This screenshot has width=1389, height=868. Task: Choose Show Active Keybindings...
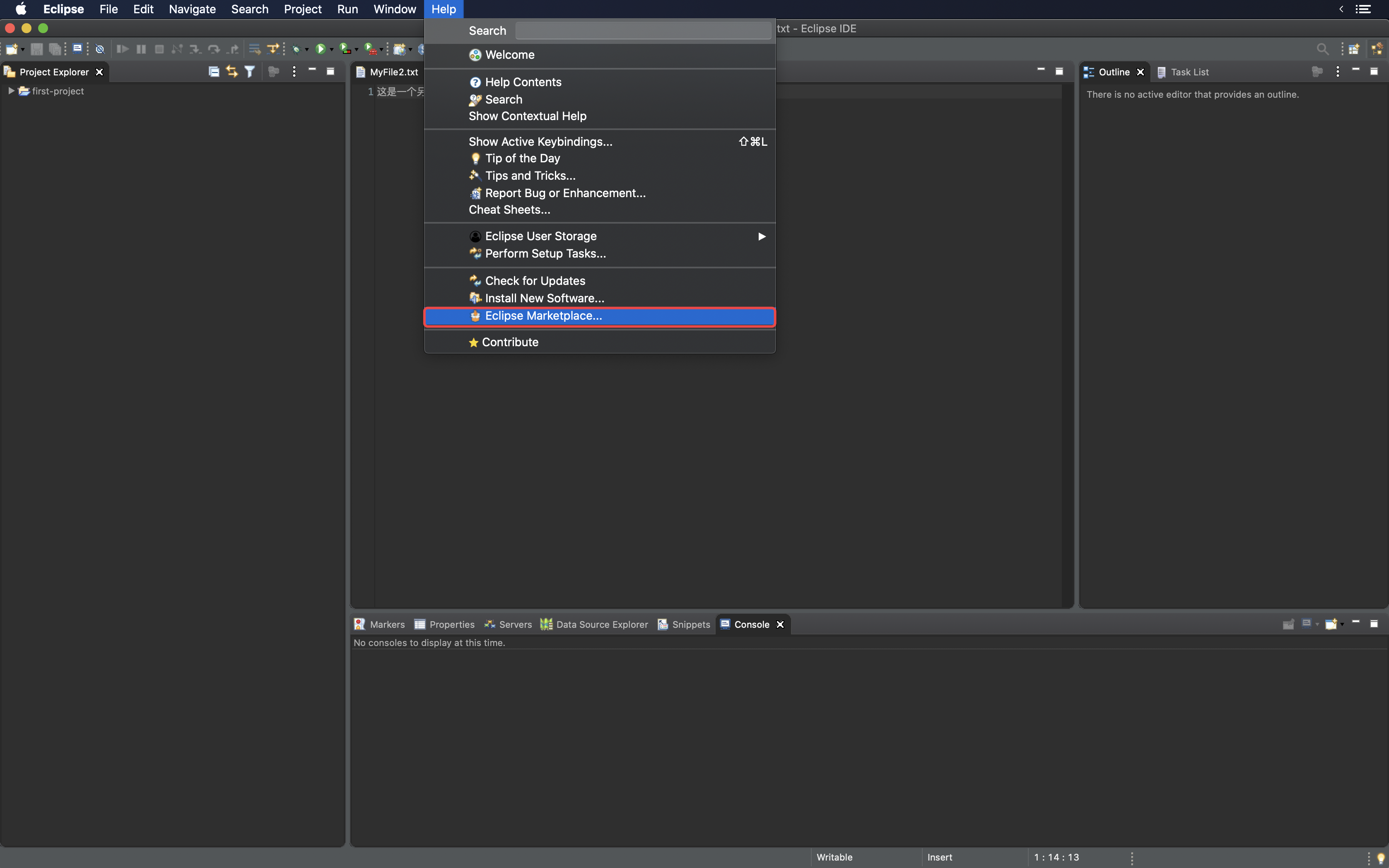[600, 141]
